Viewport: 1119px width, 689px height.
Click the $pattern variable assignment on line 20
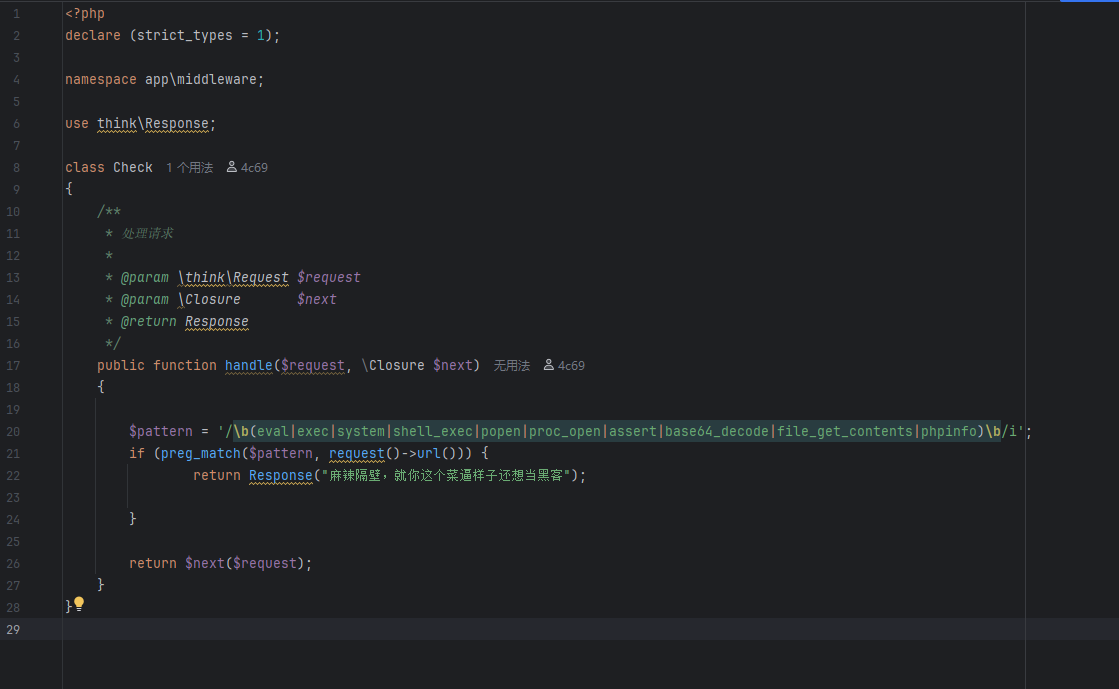(x=160, y=432)
